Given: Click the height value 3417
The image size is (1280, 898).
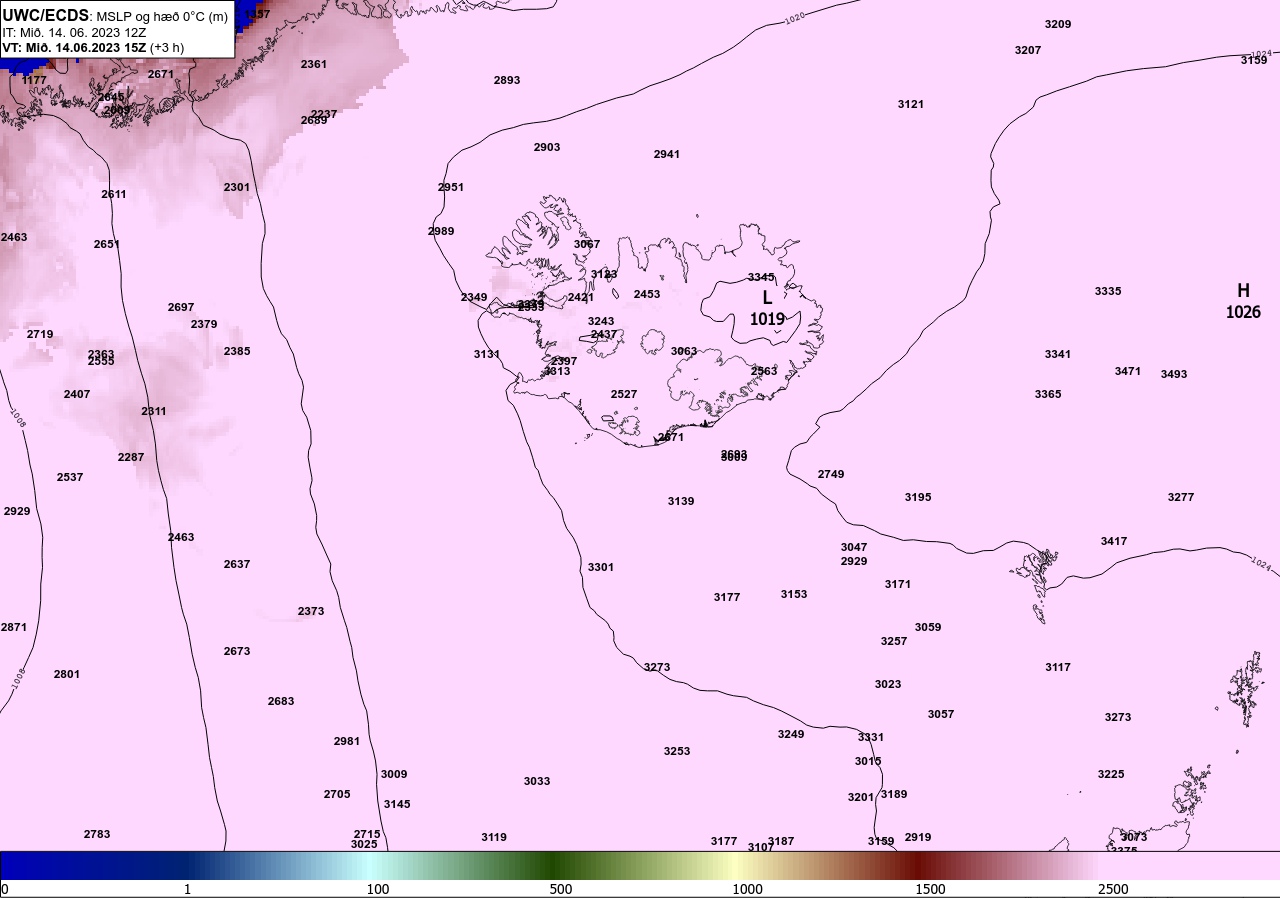Looking at the screenshot, I should click(1114, 541).
